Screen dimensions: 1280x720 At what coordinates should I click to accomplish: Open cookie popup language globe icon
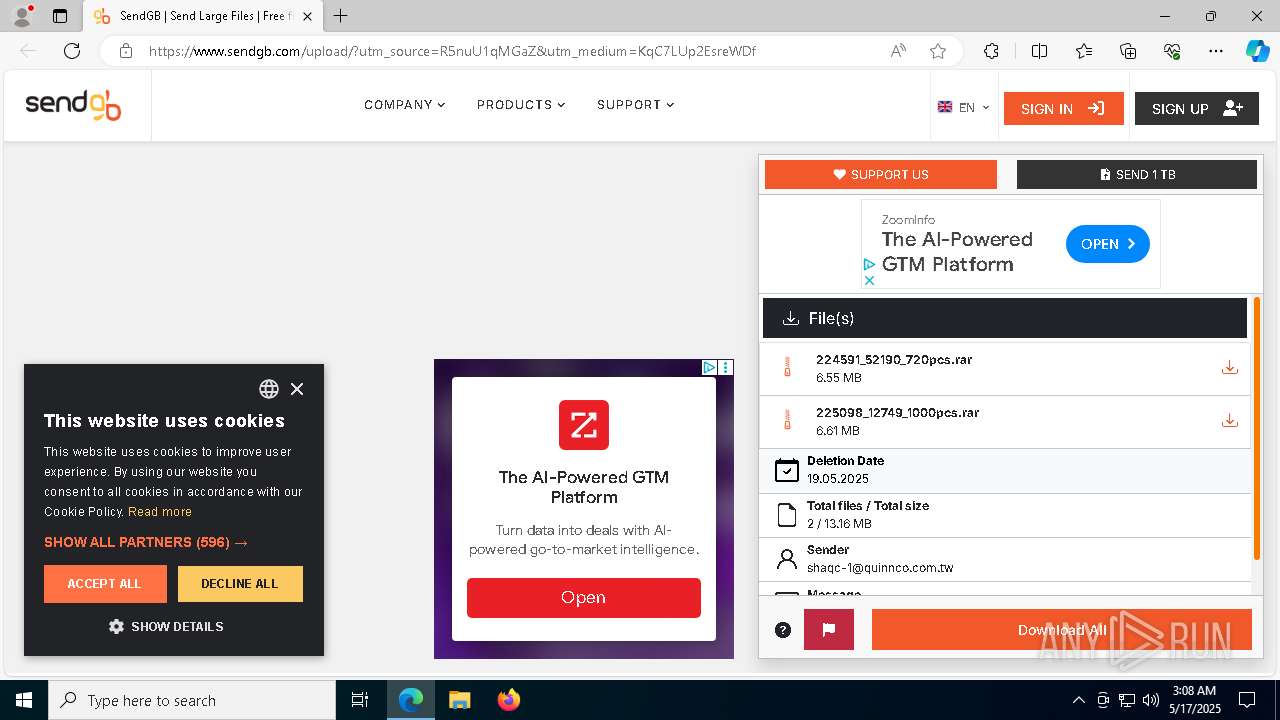(x=269, y=389)
